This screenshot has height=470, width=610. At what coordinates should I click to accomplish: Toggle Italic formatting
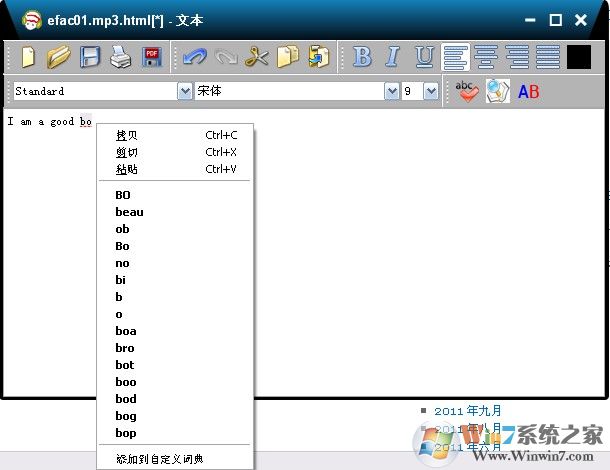coord(393,57)
